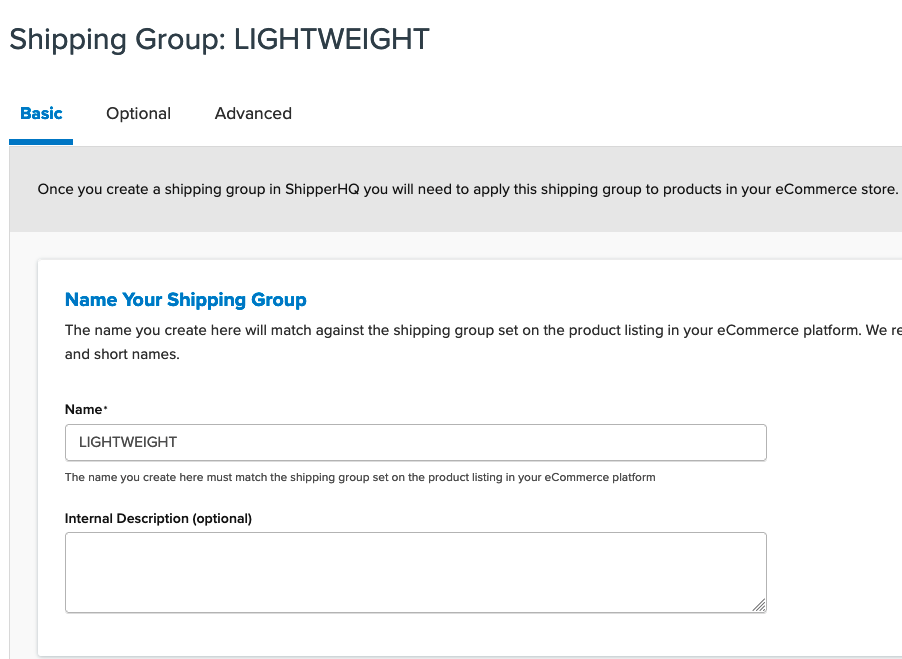Click inside the Internal Description text area
The width and height of the screenshot is (902, 659).
pos(415,572)
